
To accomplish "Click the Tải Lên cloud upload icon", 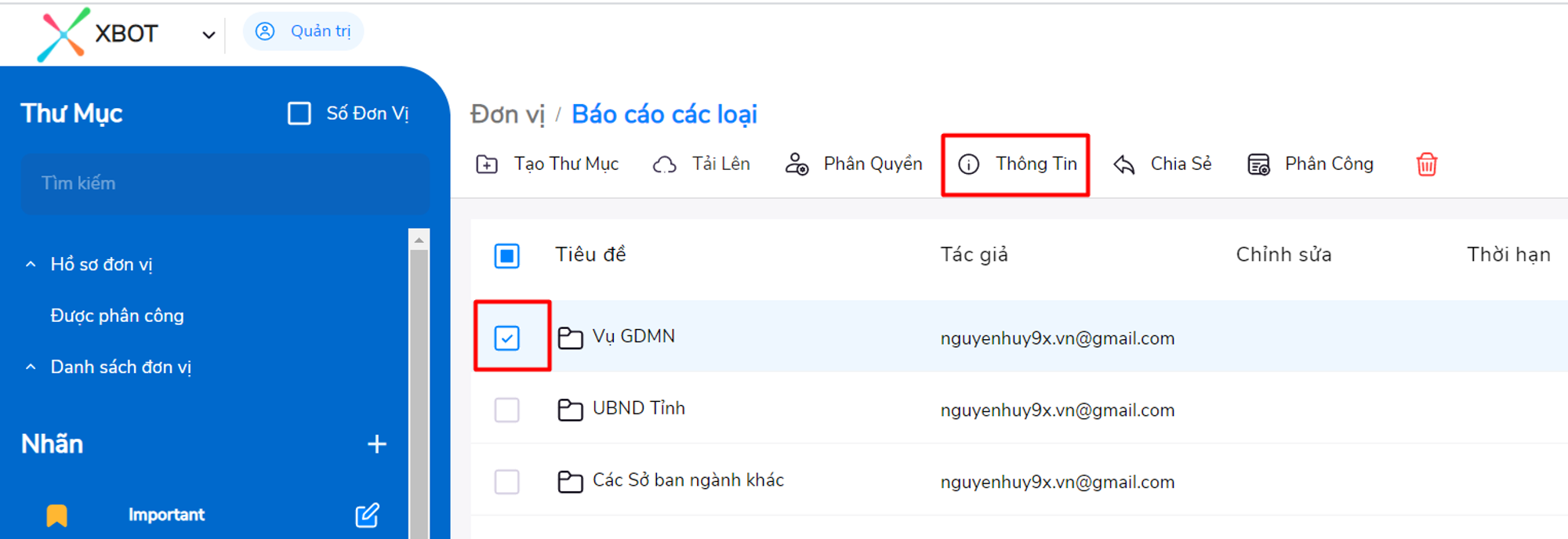I will pos(665,165).
